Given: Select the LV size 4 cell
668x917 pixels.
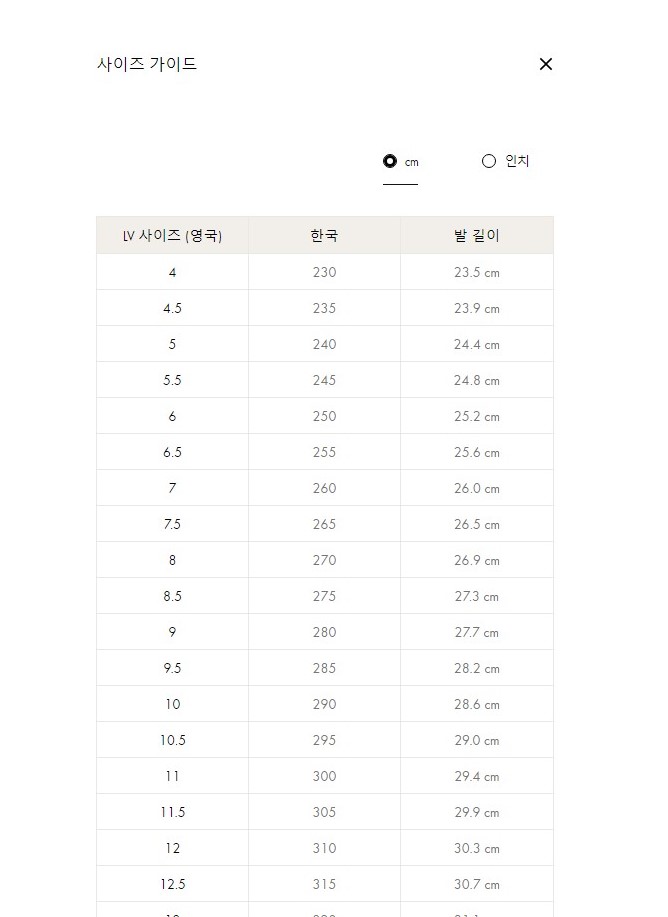Looking at the screenshot, I should (172, 272).
